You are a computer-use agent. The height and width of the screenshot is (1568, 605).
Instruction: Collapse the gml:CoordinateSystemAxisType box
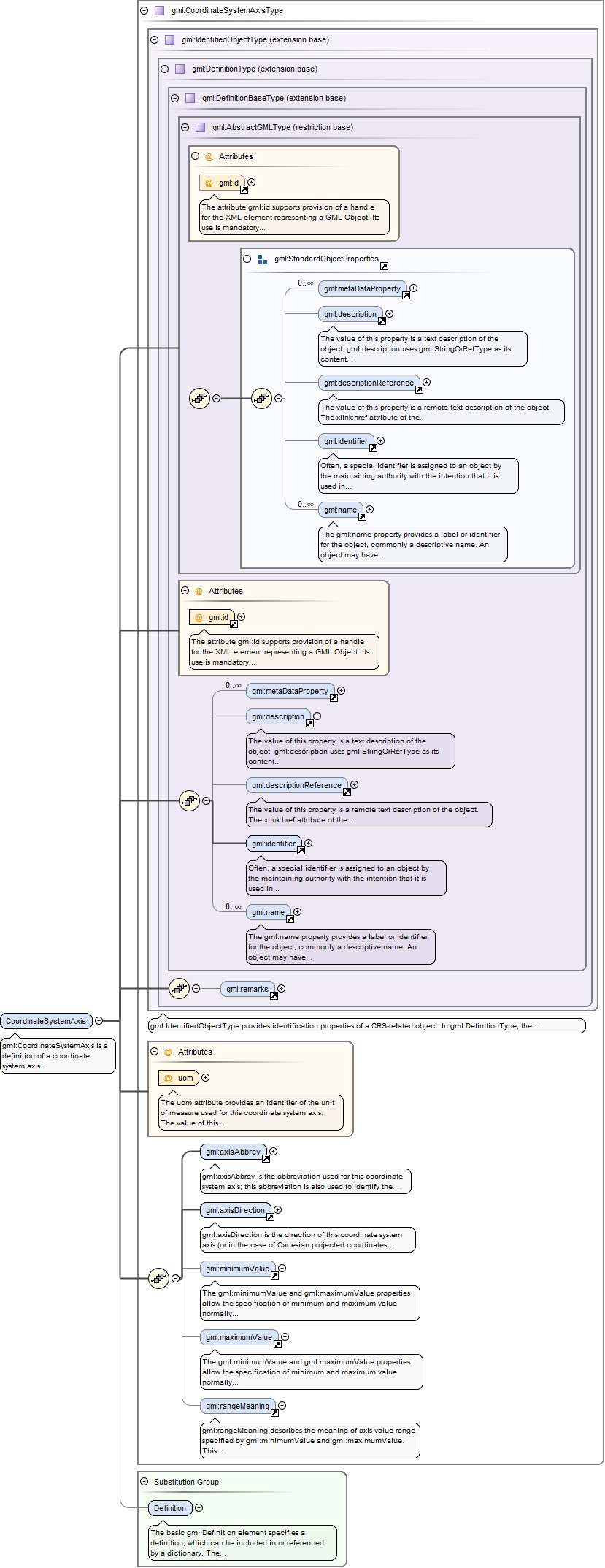click(144, 11)
